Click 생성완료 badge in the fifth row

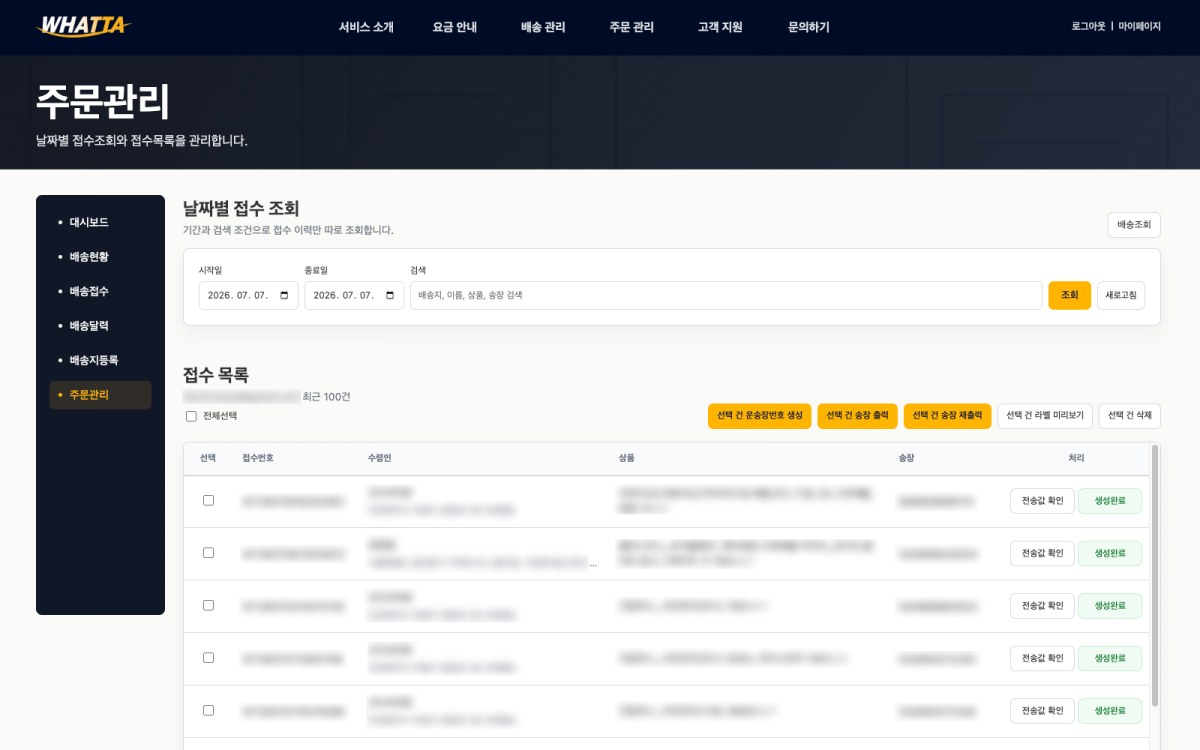tap(1110, 711)
